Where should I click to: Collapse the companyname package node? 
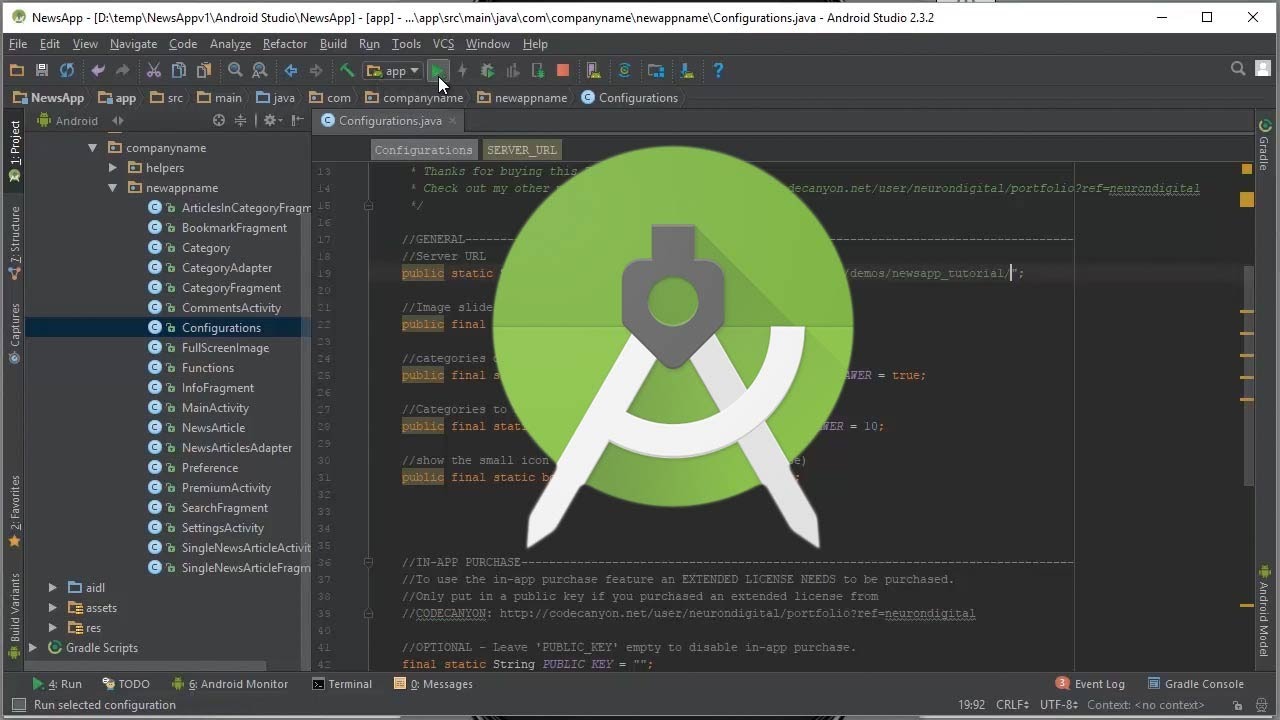[92, 148]
